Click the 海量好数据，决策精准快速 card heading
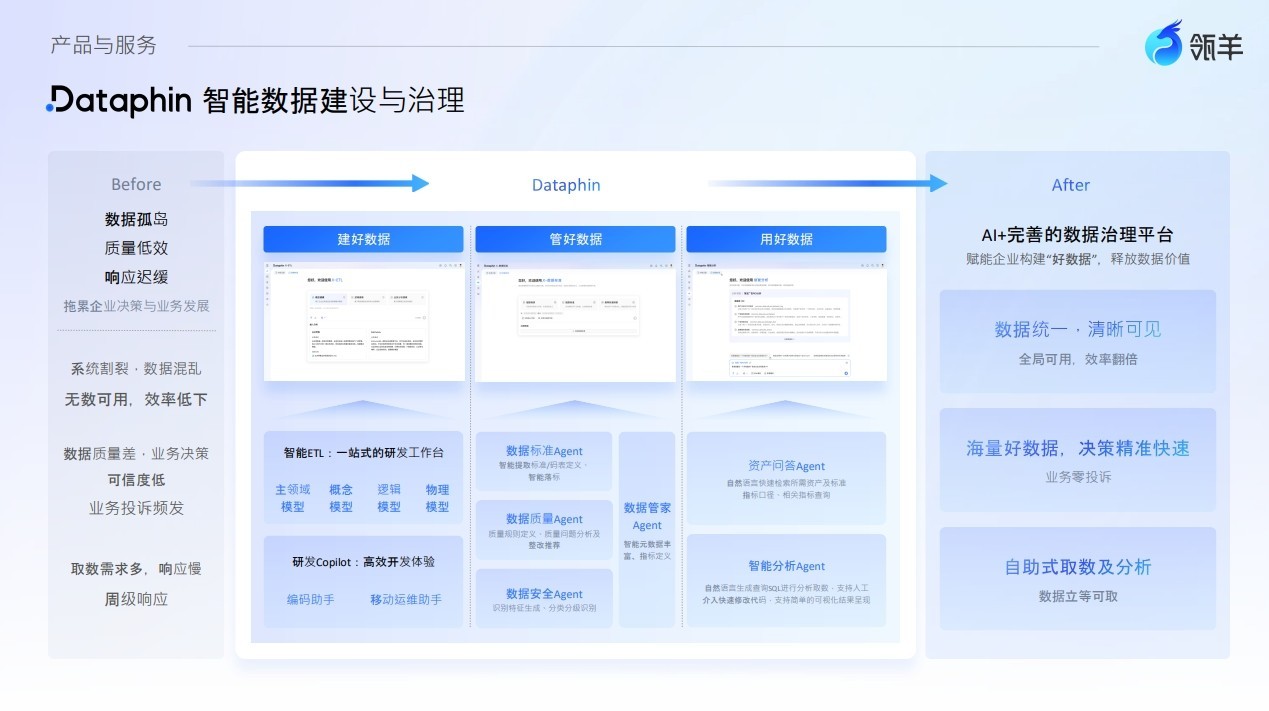 point(1078,448)
